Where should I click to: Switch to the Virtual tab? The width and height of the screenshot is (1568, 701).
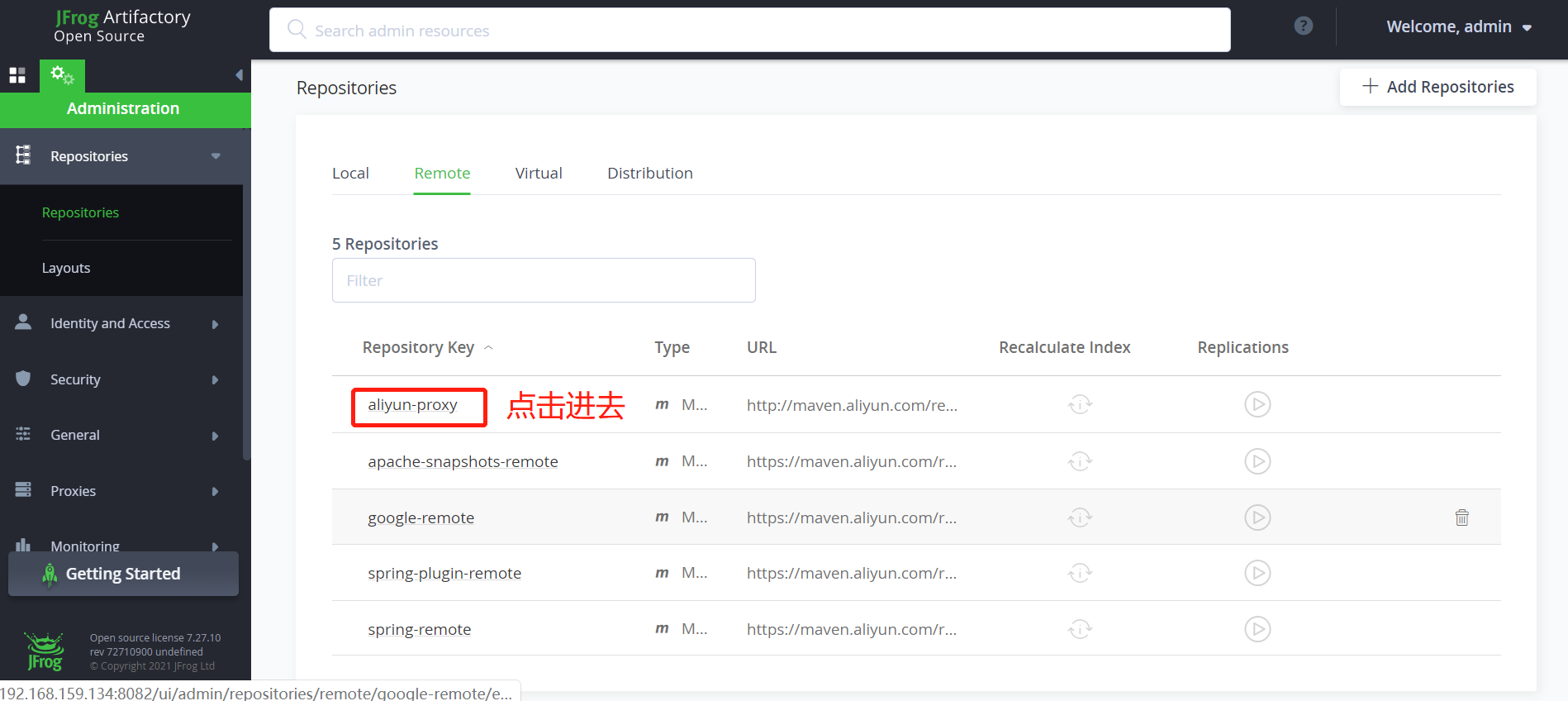click(x=539, y=174)
